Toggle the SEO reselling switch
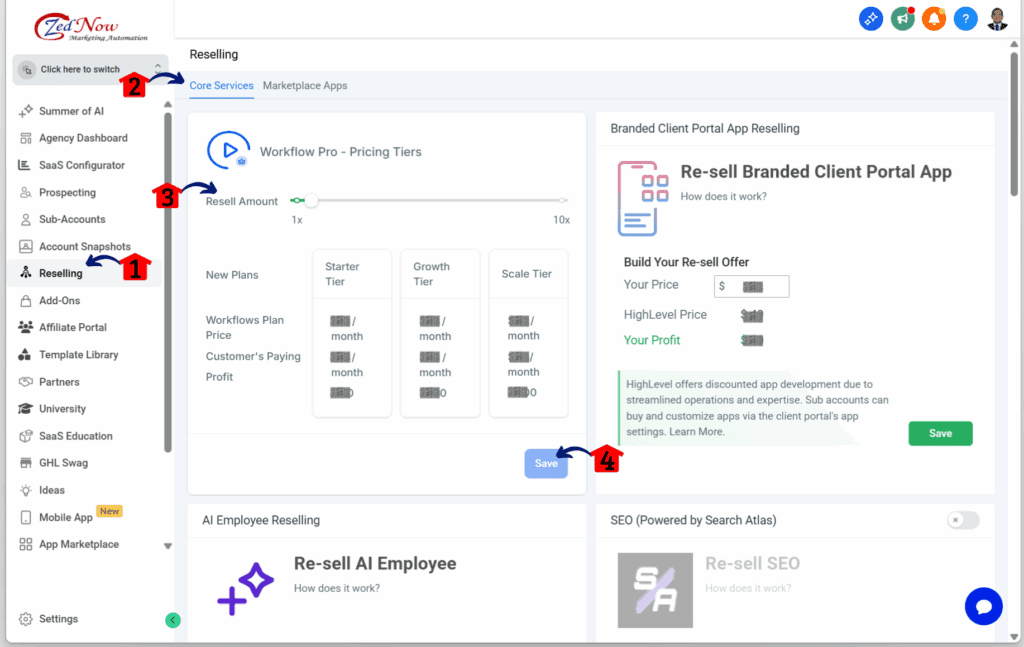Viewport: 1024px width, 647px height. pos(963,520)
